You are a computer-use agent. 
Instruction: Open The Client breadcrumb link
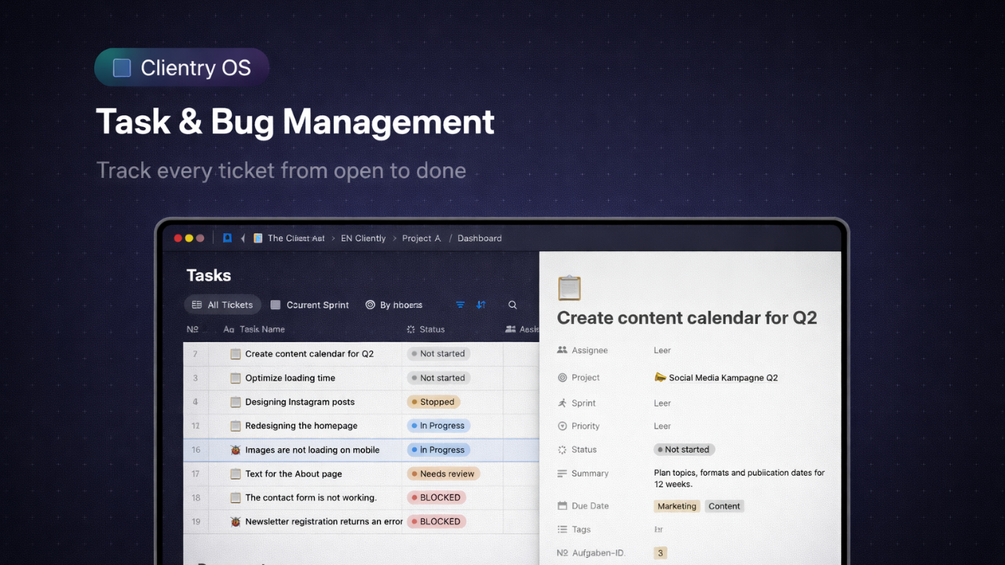coord(296,238)
